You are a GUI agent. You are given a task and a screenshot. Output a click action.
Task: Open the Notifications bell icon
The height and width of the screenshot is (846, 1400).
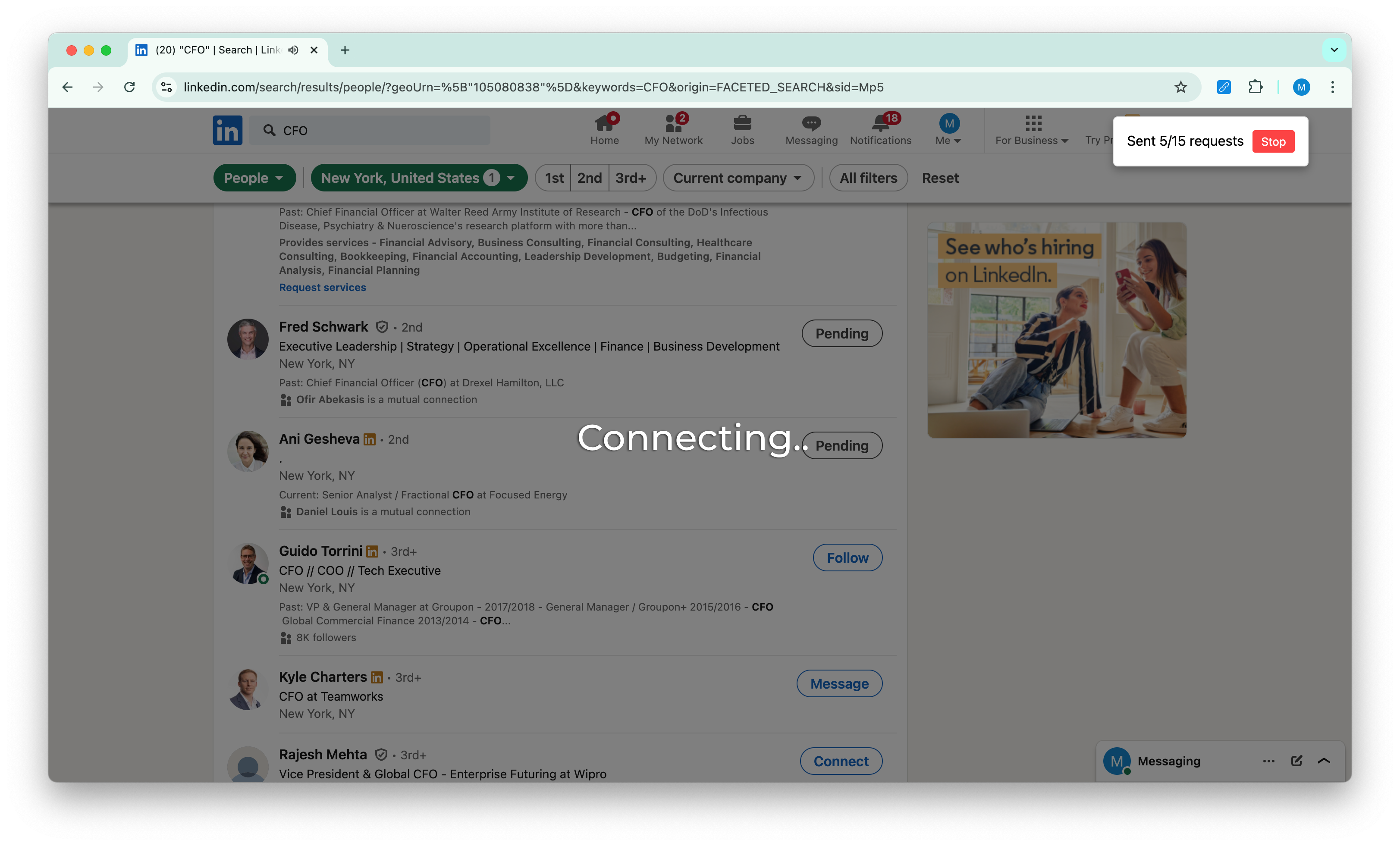coord(880,129)
